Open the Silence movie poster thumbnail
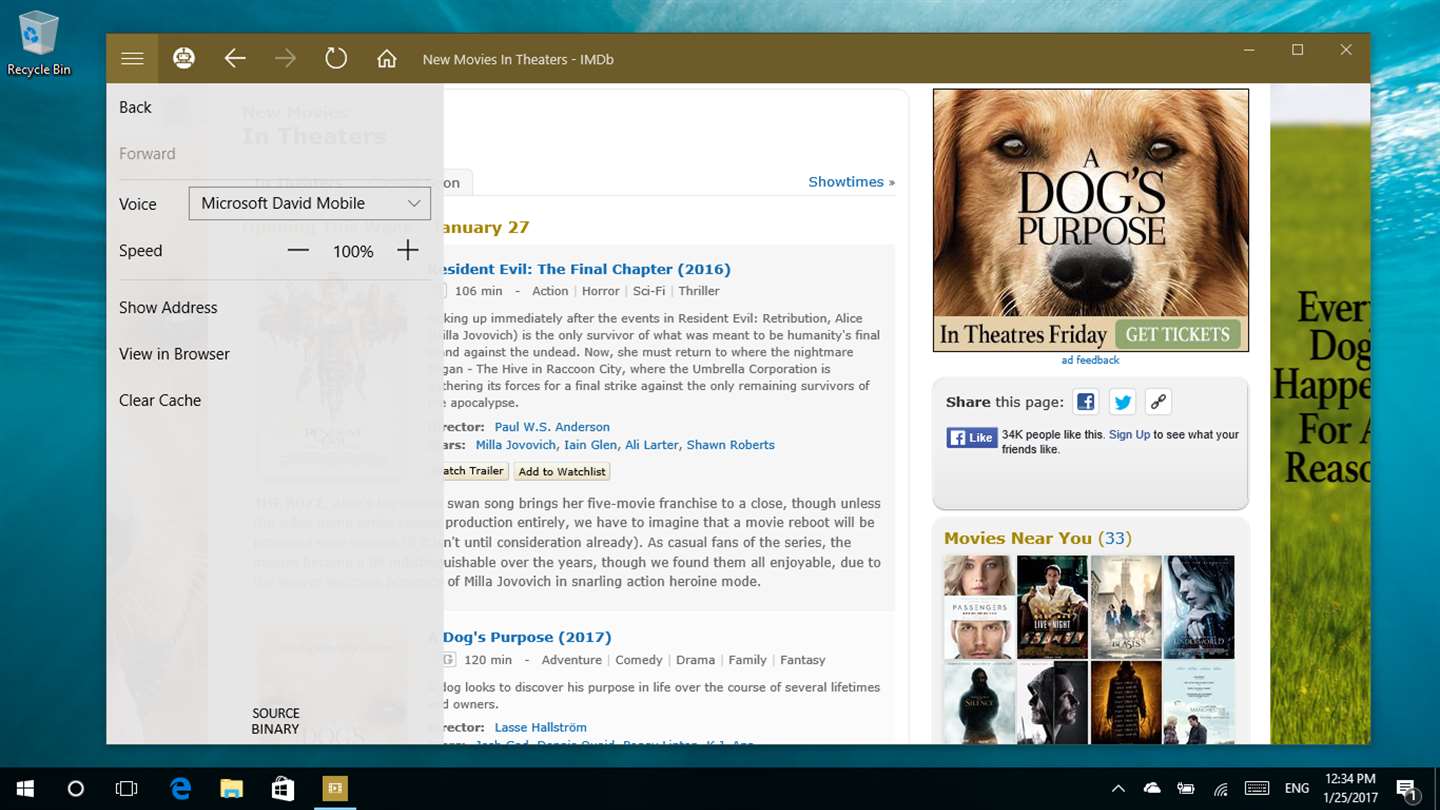Screen dimensions: 1440x810 pyautogui.click(x=979, y=702)
